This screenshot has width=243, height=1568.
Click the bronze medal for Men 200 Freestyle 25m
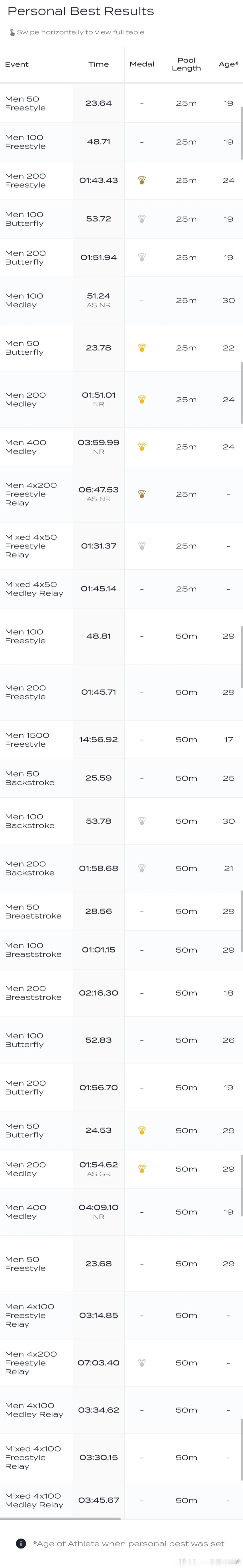click(142, 180)
